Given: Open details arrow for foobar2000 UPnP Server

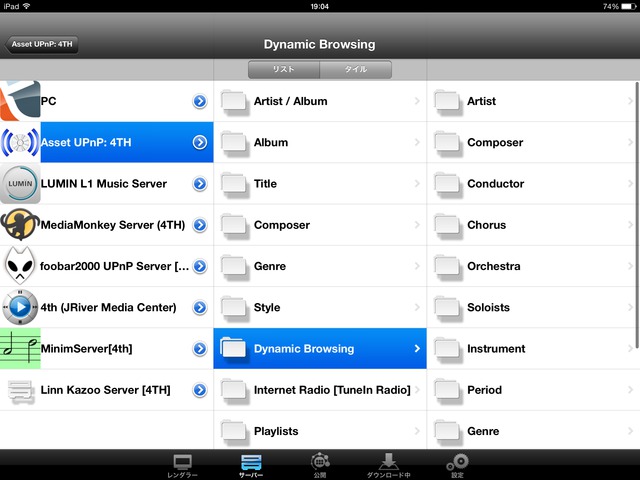Looking at the screenshot, I should (200, 266).
